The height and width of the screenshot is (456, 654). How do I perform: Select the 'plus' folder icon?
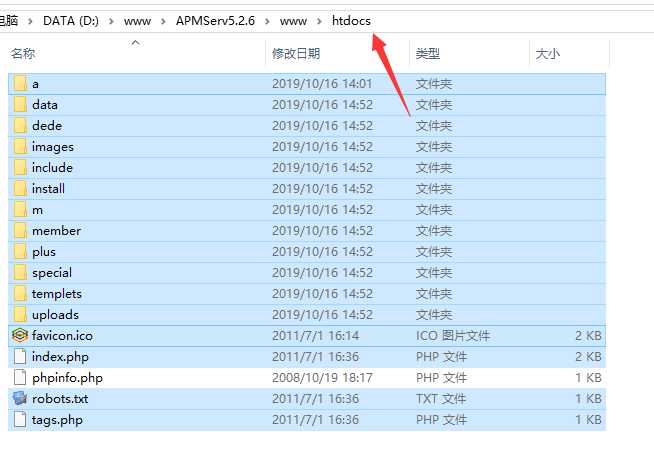tap(20, 252)
